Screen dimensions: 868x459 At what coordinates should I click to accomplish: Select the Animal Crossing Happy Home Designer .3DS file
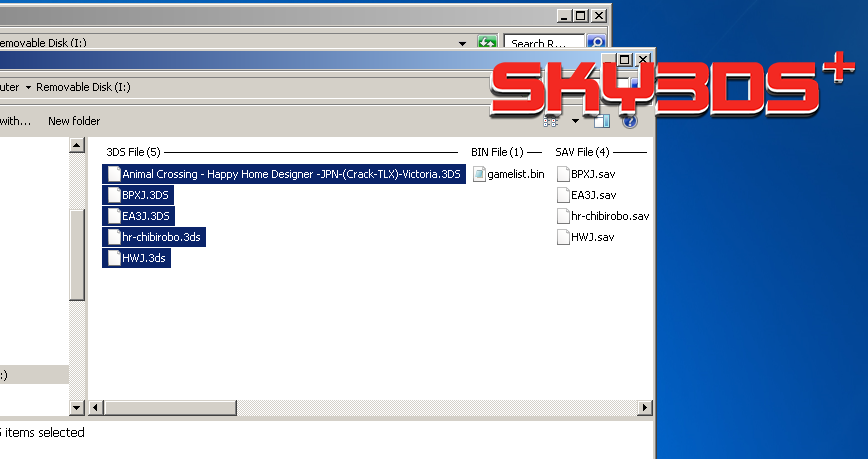[284, 174]
